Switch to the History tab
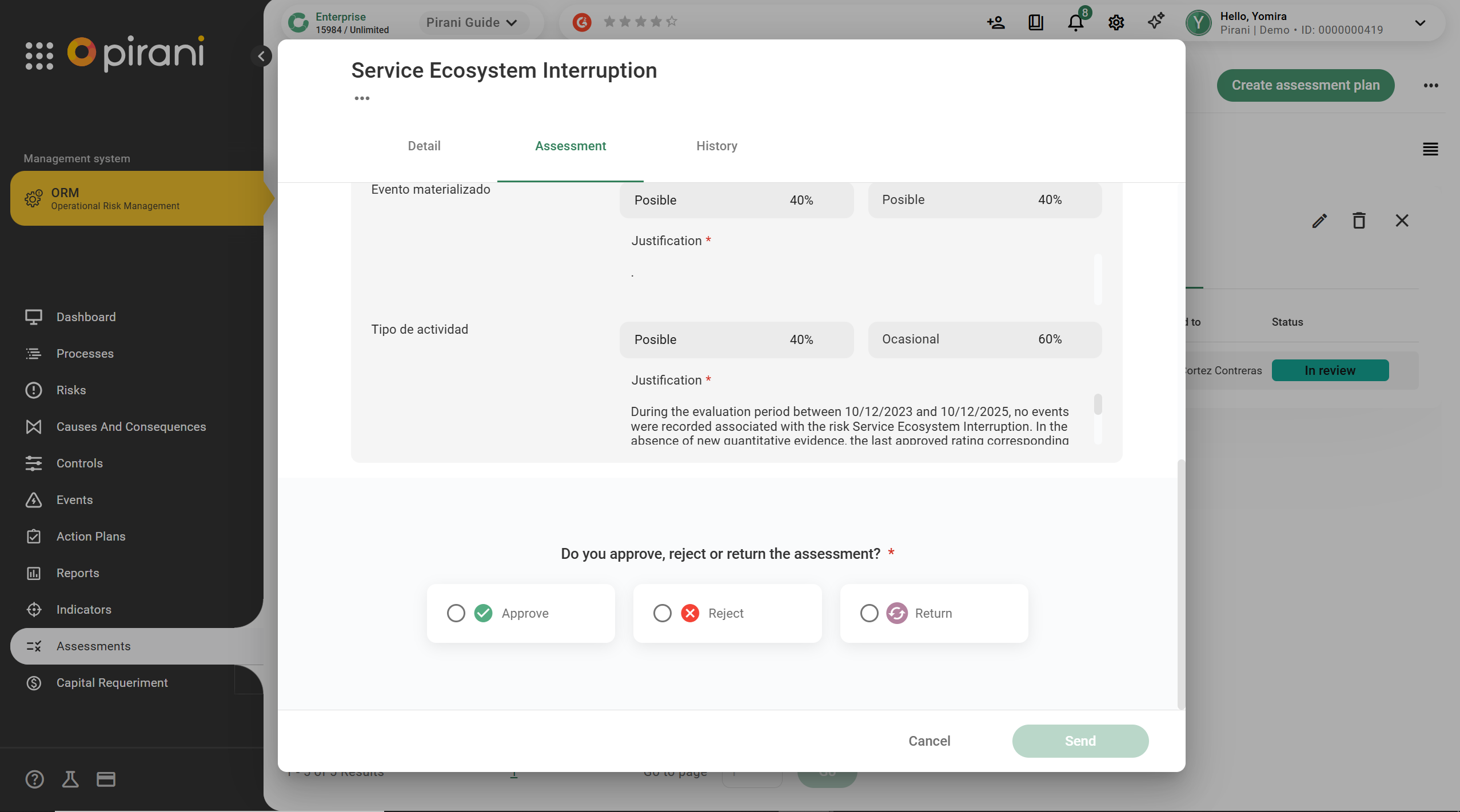 coord(716,146)
